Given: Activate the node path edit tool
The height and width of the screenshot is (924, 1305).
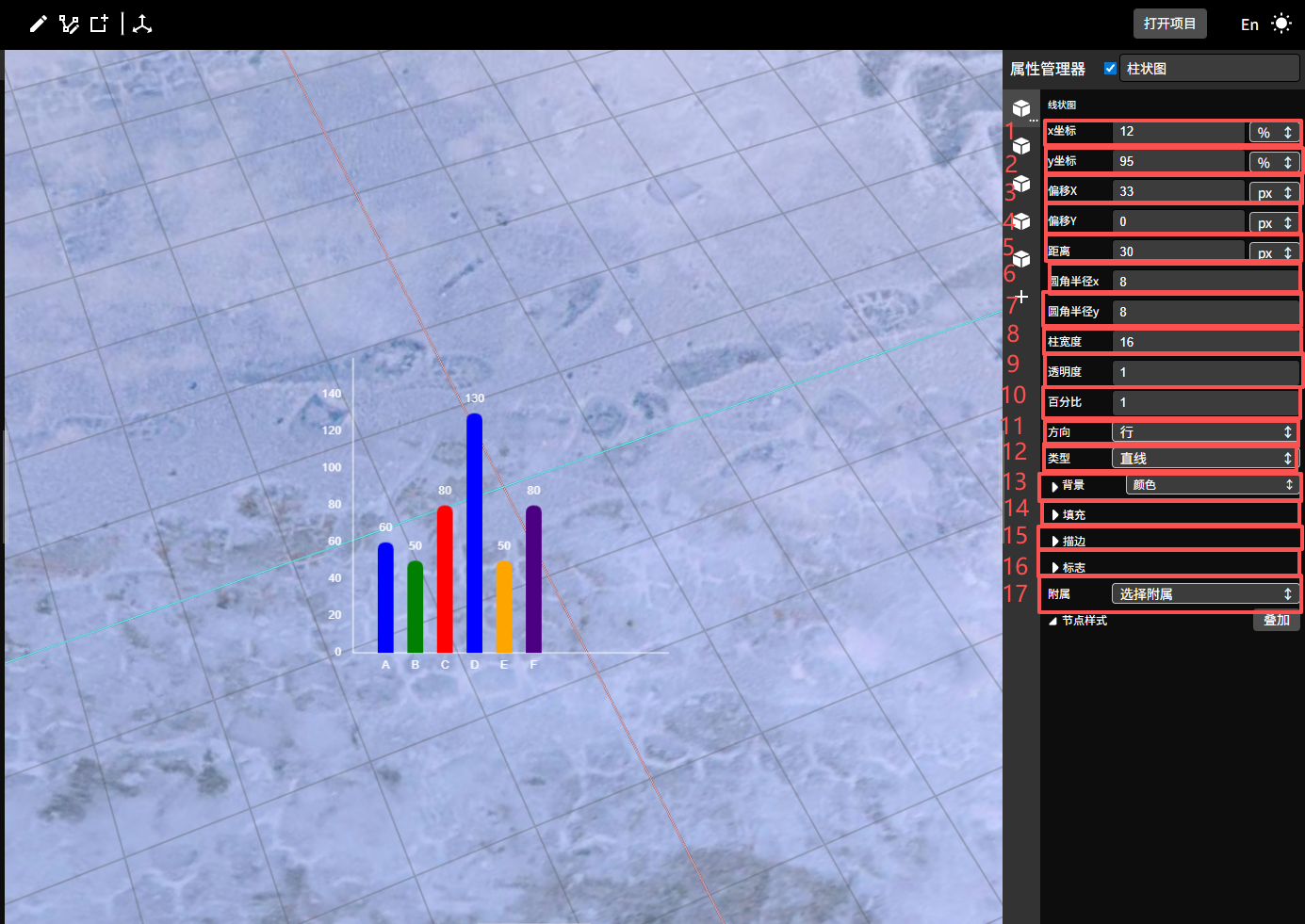Looking at the screenshot, I should click(69, 24).
